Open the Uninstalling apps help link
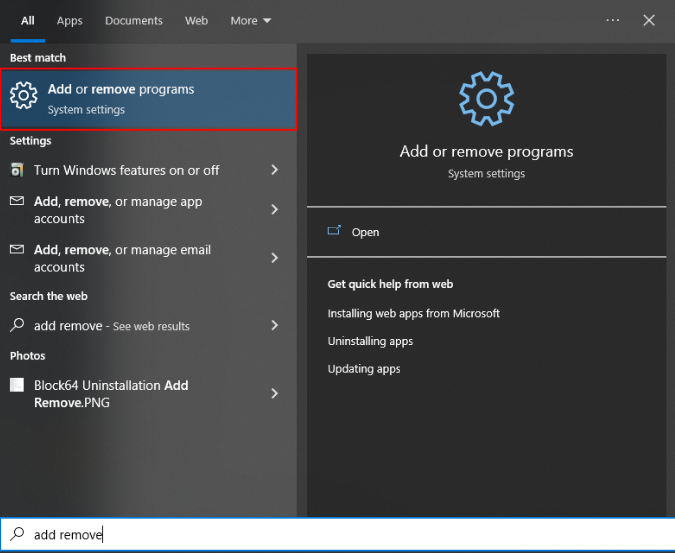The width and height of the screenshot is (675, 553). click(370, 341)
